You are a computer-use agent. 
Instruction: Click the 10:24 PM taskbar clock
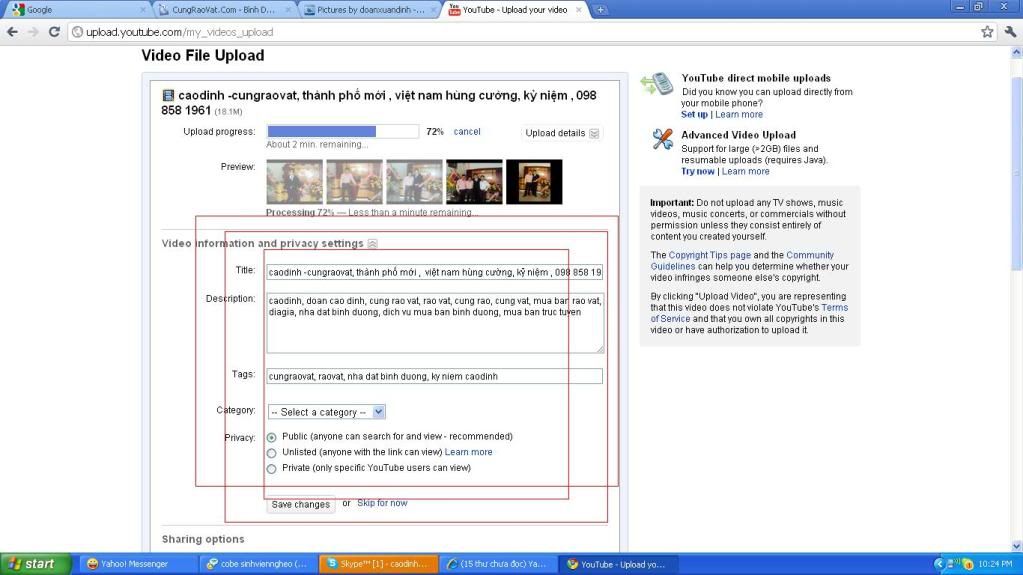coord(996,564)
